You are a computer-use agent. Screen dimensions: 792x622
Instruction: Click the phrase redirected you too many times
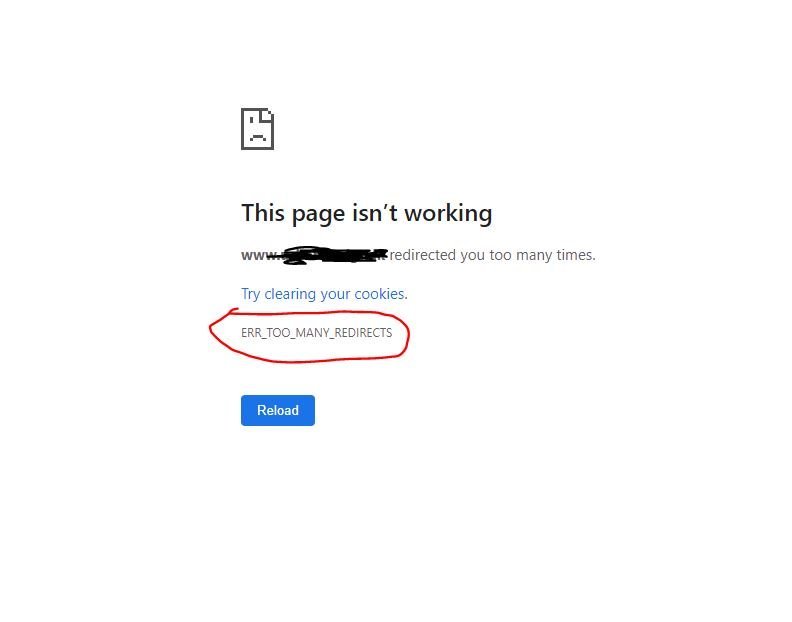[x=492, y=255]
